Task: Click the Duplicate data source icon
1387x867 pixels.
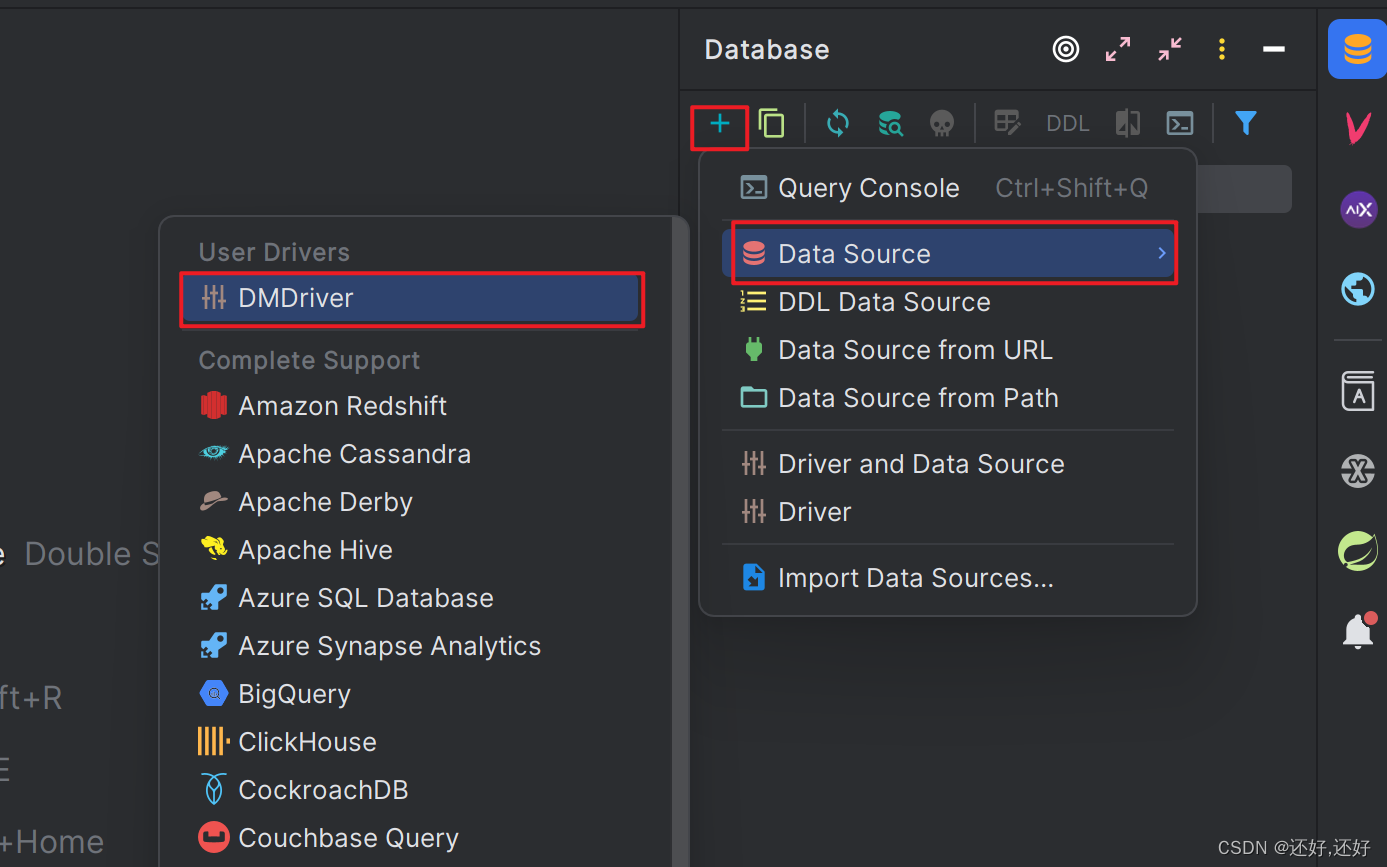Action: pyautogui.click(x=771, y=124)
